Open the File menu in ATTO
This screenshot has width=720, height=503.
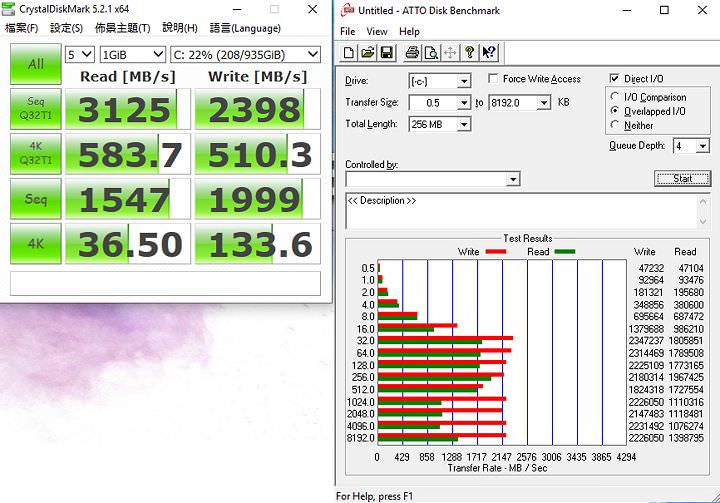(348, 31)
